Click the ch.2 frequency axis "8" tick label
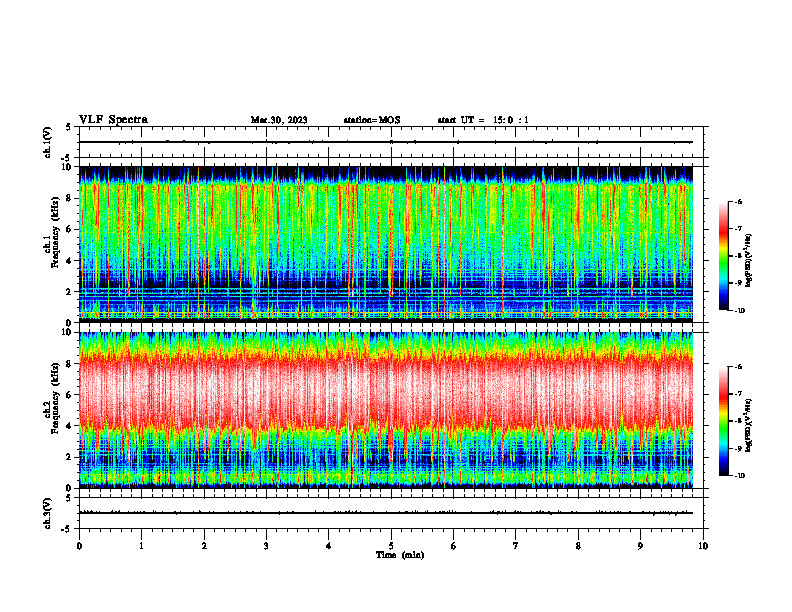The width and height of the screenshot is (792, 612). 70,364
